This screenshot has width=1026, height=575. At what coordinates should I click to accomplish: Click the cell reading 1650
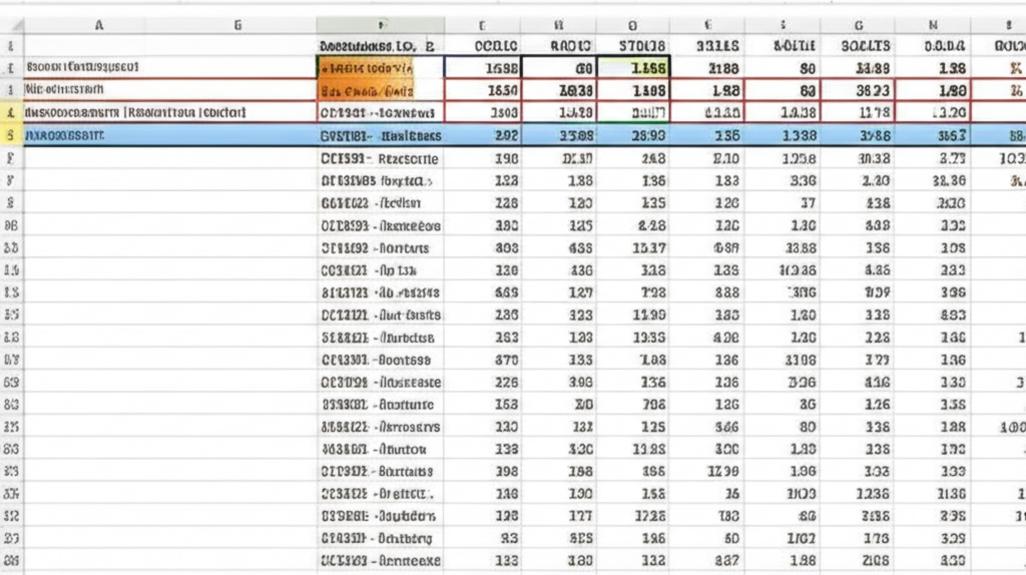click(483, 90)
